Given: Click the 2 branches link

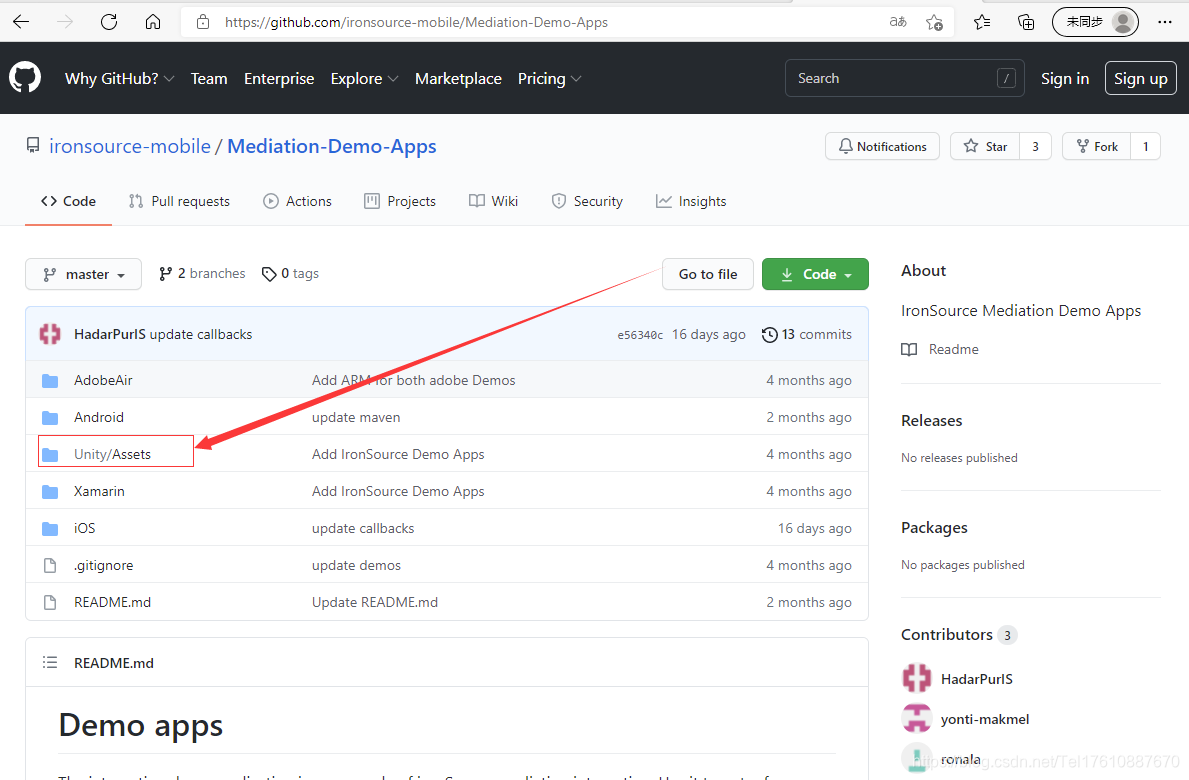Looking at the screenshot, I should (x=202, y=274).
